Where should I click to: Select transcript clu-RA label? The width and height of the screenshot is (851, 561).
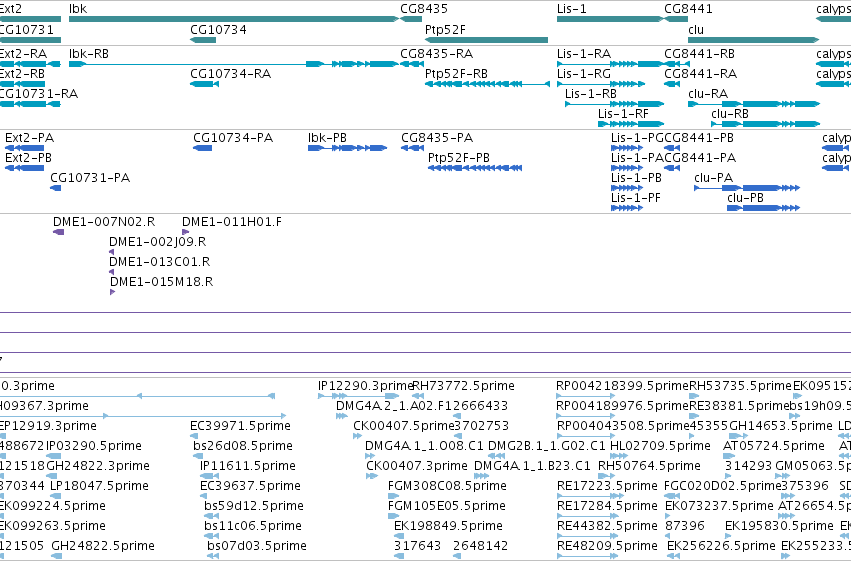[708, 94]
